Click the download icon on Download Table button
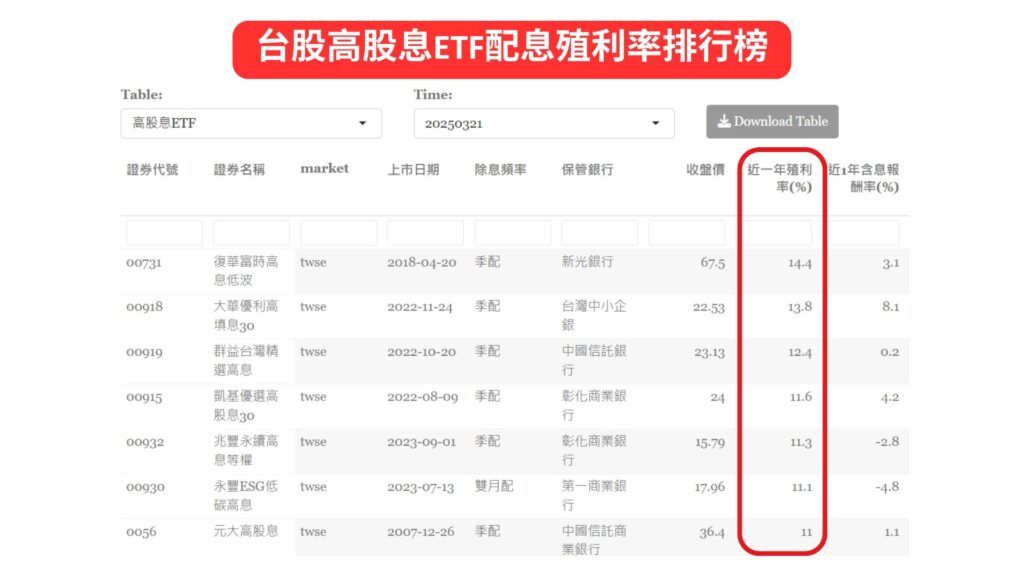The width and height of the screenshot is (1024, 576). 722,121
